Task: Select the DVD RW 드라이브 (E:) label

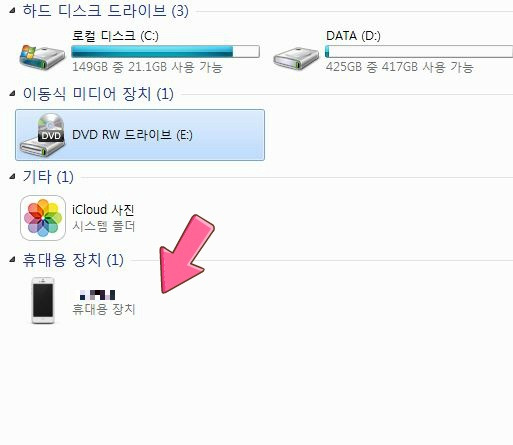Action: coord(132,135)
